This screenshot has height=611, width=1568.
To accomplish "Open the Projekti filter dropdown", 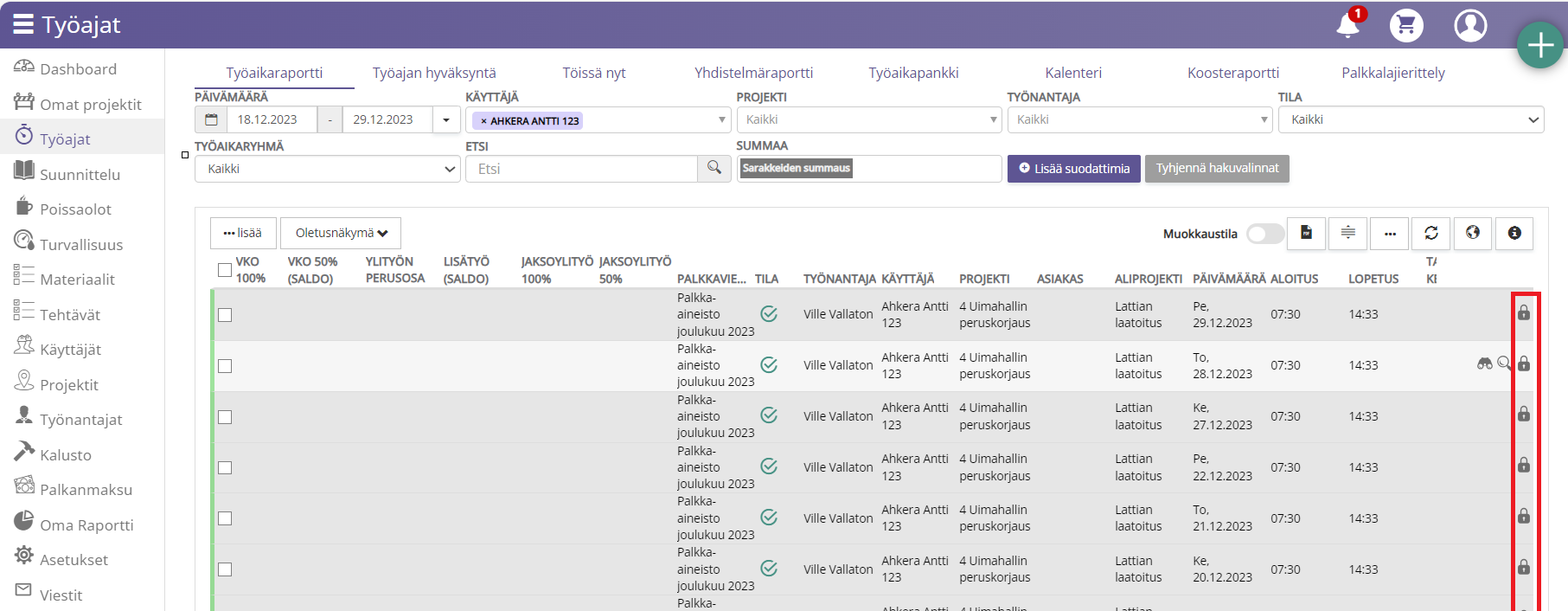I will pos(869,119).
